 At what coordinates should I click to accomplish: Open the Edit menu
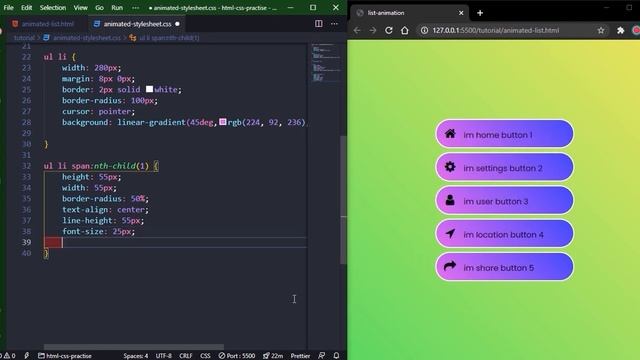(27, 8)
